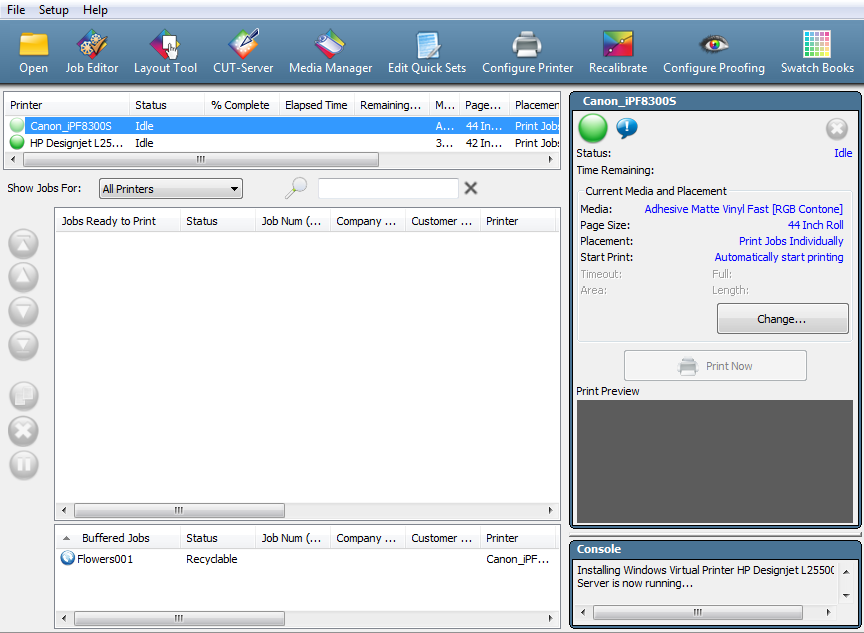Open the Swatch Books

817,52
